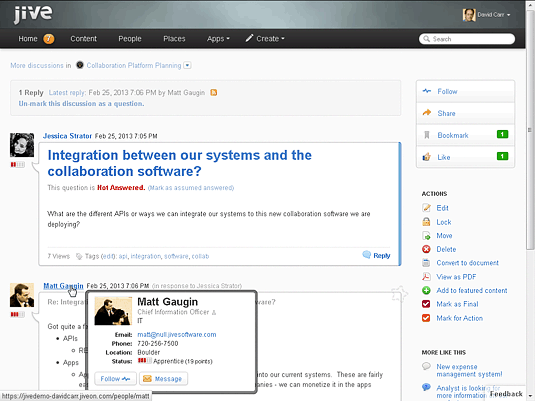This screenshot has height=401, width=535.
Task: Click the View as PDF icon
Action: click(x=426, y=276)
